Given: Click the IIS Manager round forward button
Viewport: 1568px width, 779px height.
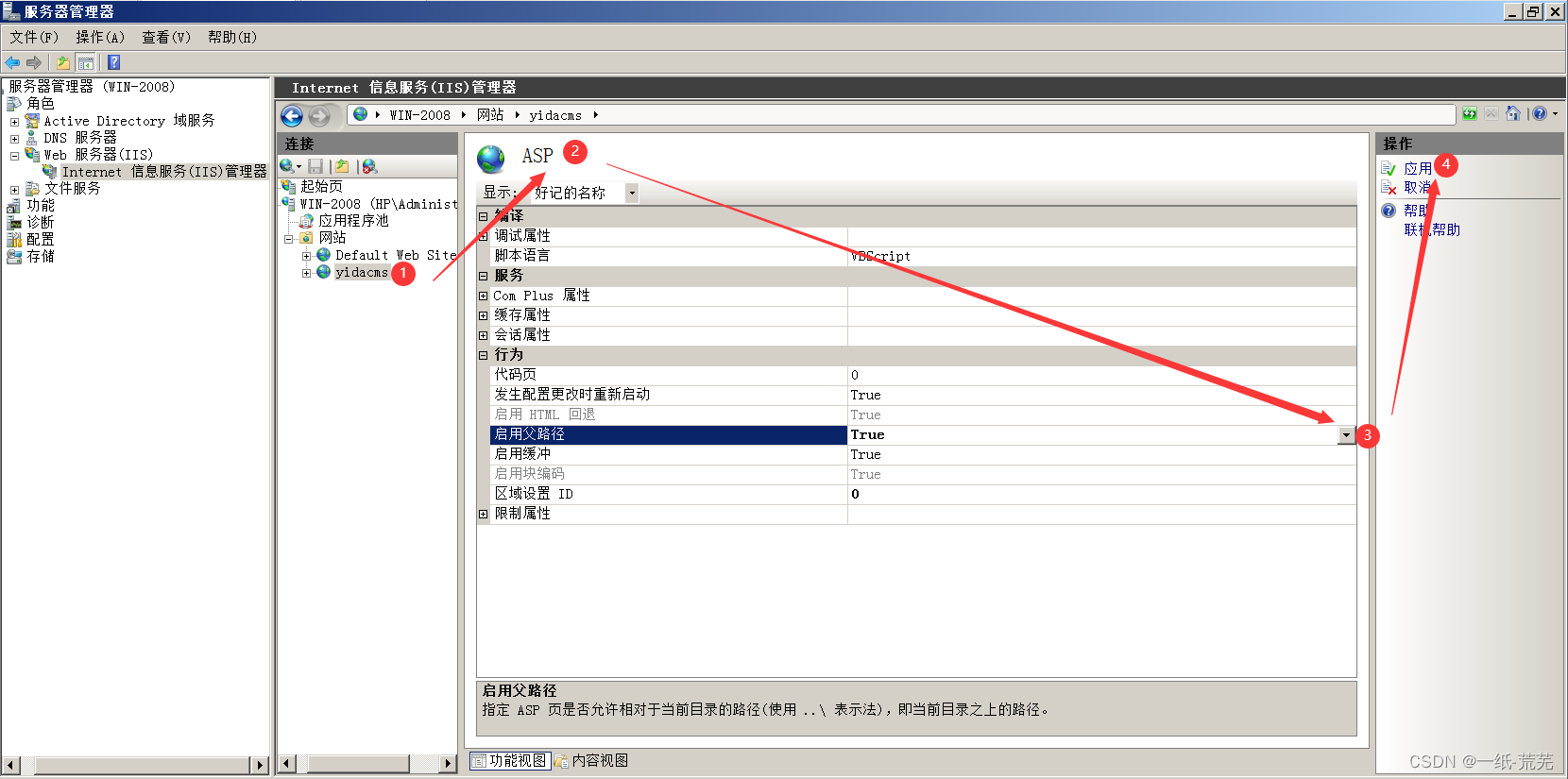Looking at the screenshot, I should pyautogui.click(x=320, y=116).
